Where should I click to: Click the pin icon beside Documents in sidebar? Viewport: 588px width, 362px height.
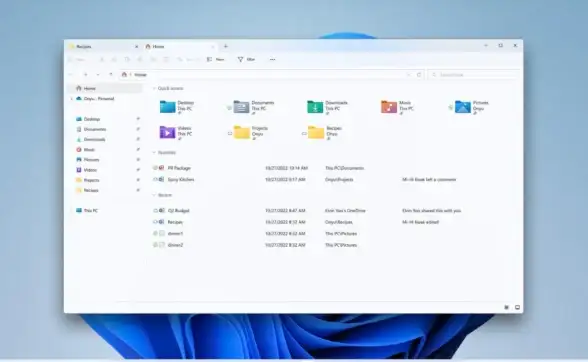tap(138, 129)
